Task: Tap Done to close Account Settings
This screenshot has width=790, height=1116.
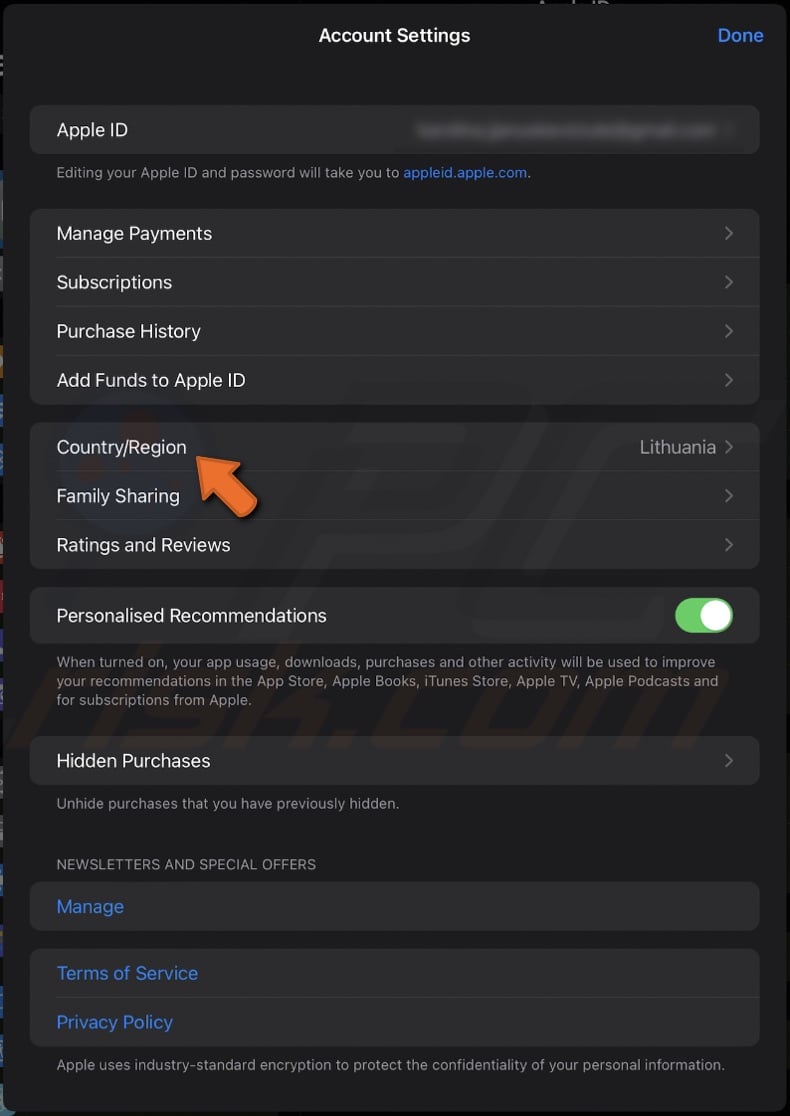Action: click(740, 35)
